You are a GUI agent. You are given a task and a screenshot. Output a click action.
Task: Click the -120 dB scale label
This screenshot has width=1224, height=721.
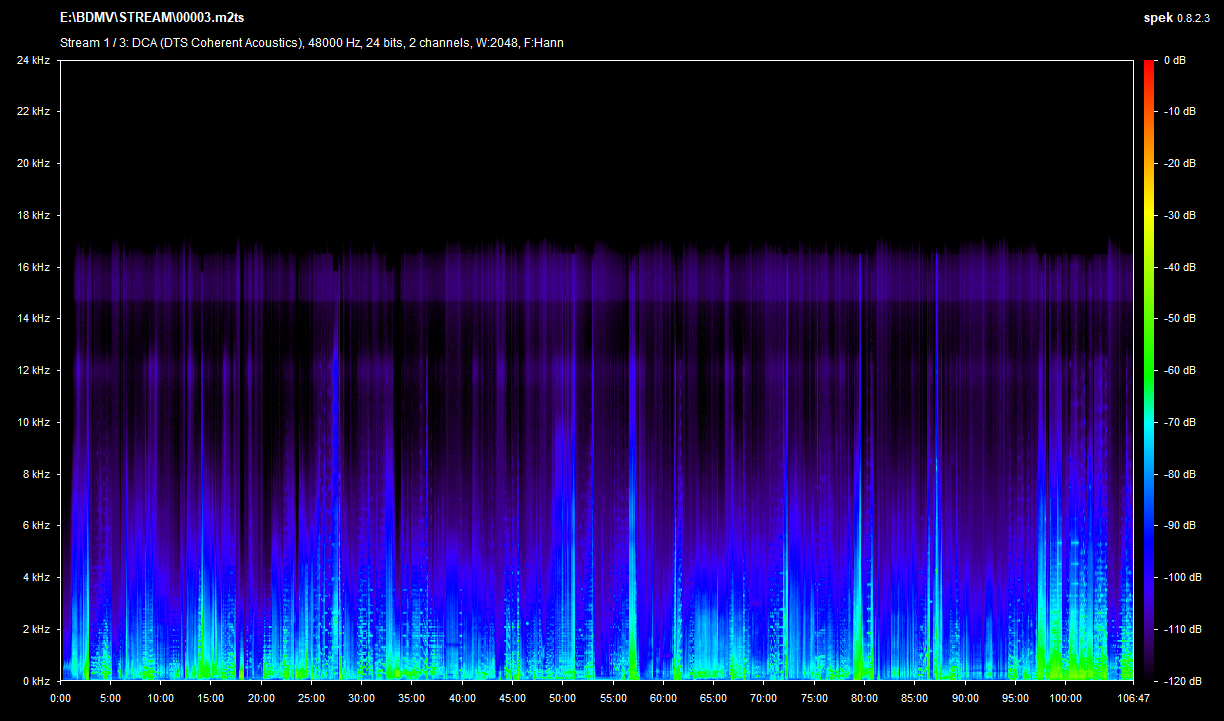(1180, 681)
